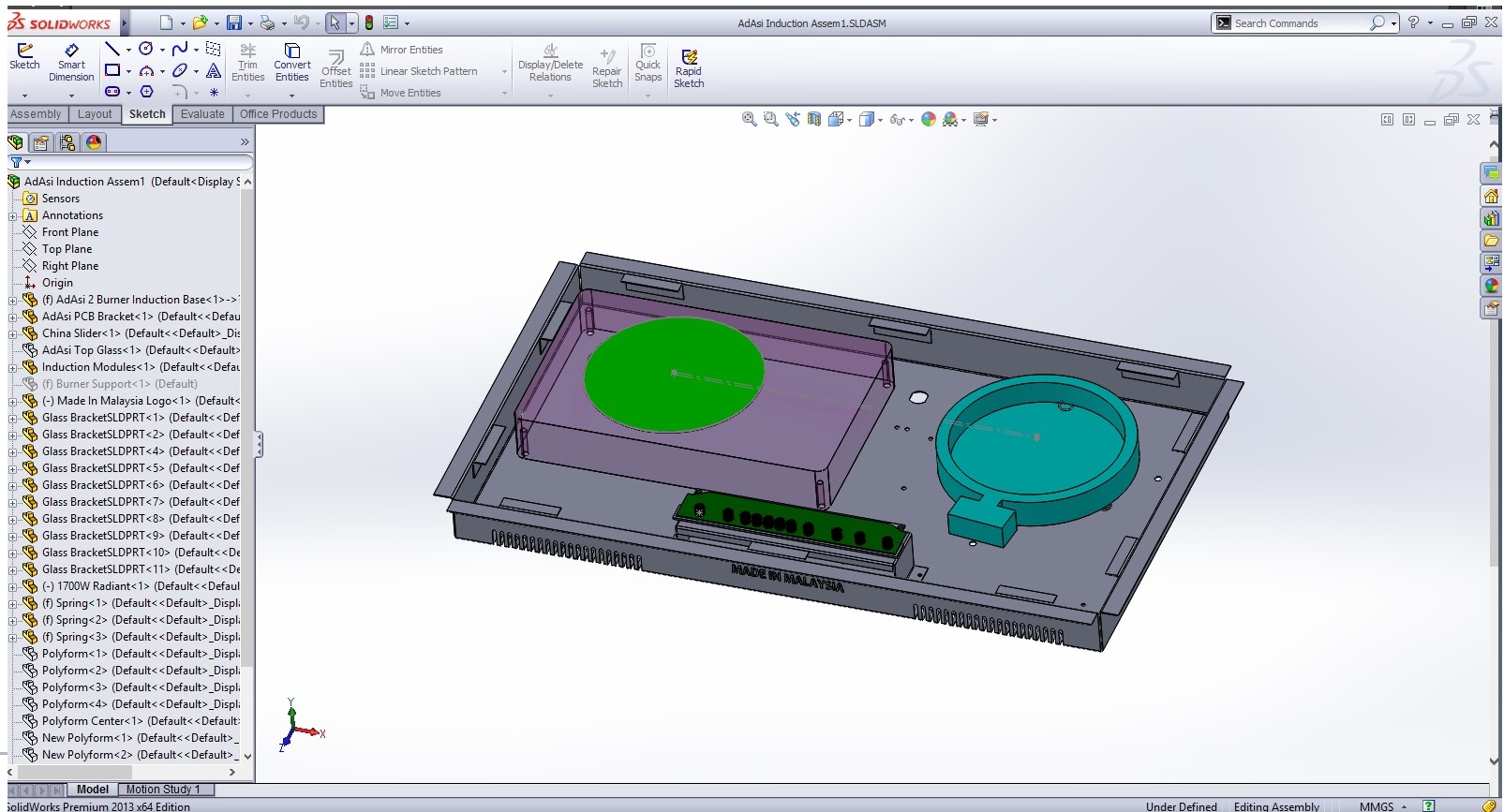Expand the Induction Modules<1> tree node

[x=13, y=367]
